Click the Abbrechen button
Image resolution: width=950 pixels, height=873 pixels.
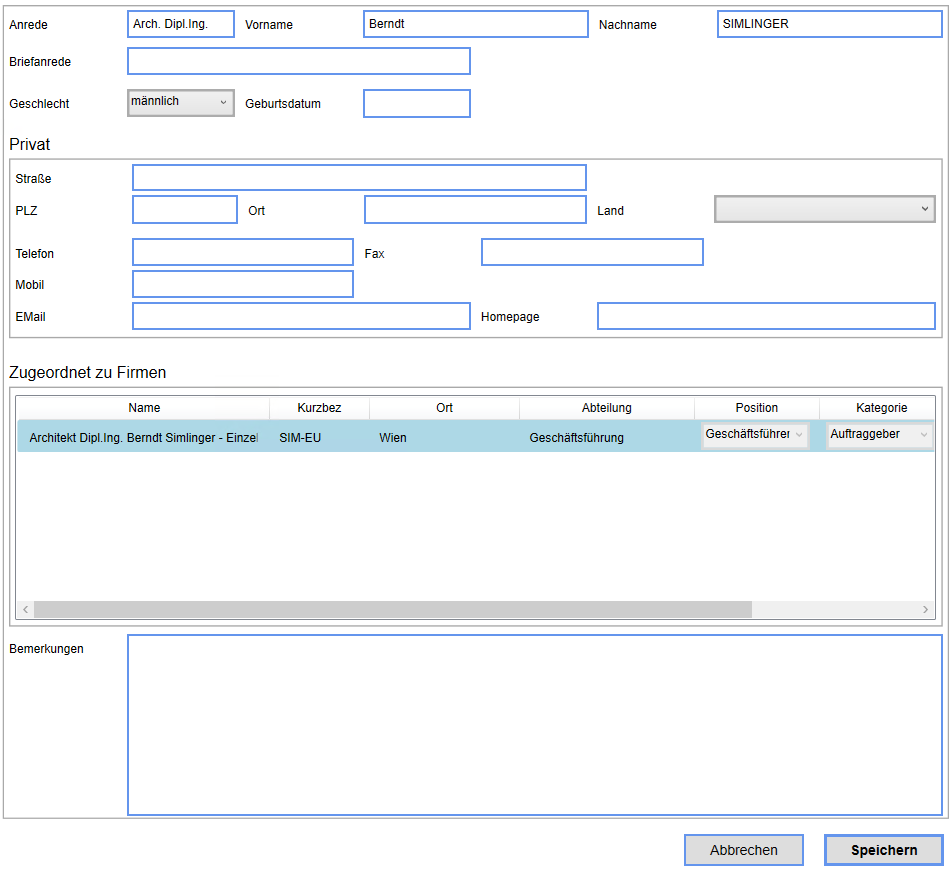tap(743, 850)
